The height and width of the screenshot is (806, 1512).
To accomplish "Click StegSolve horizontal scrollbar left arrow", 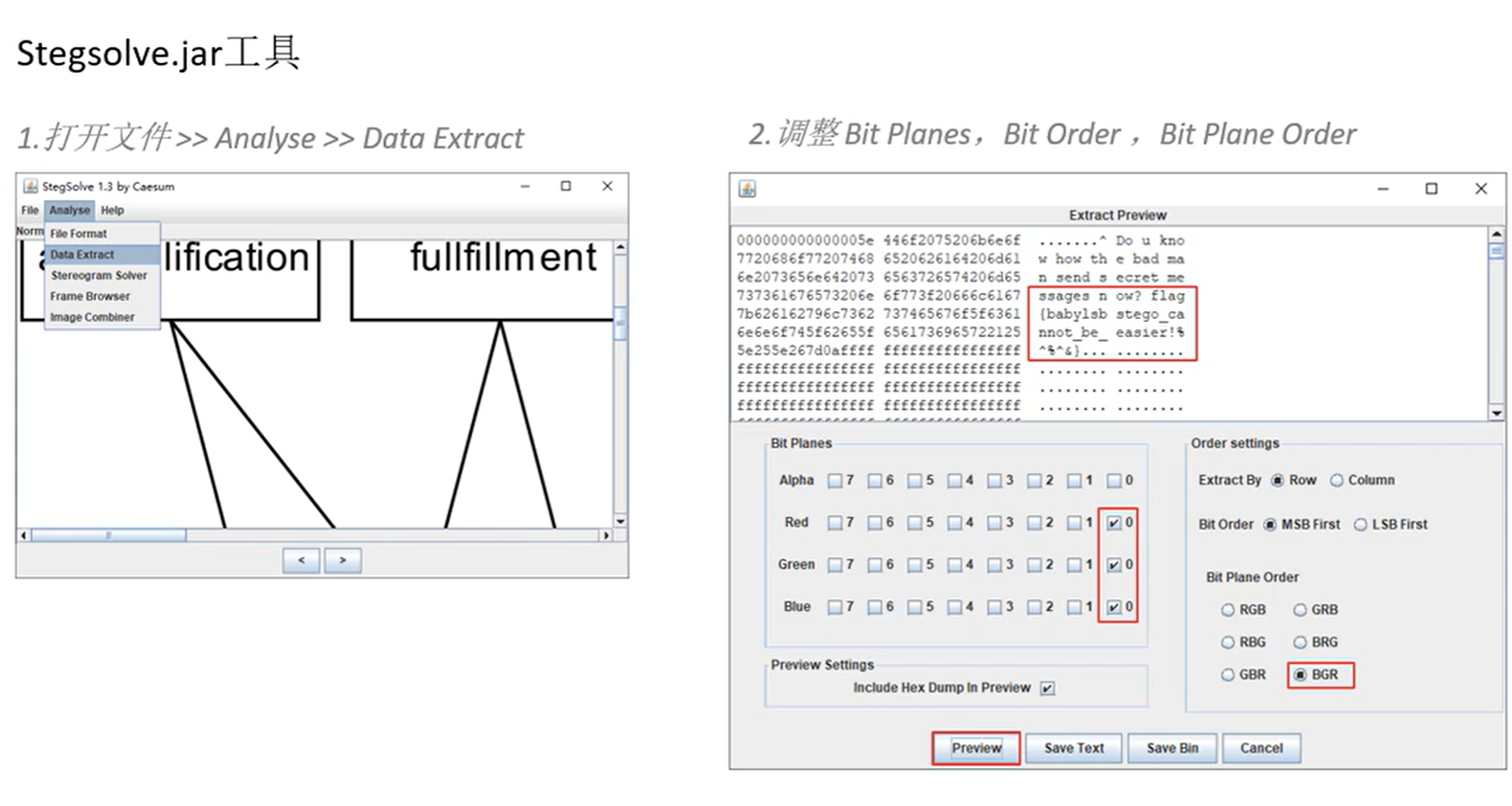I will click(24, 535).
